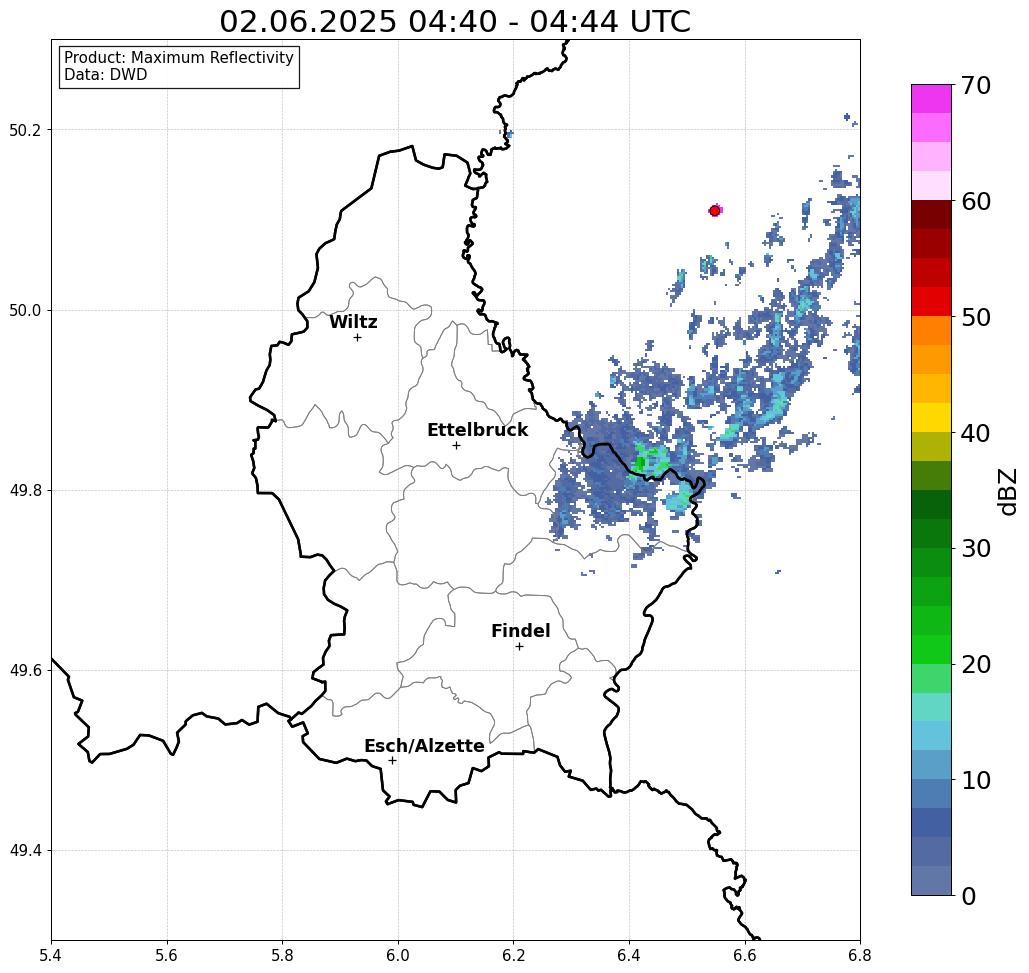Click the light blue colorbar segment above 10

(x=931, y=765)
